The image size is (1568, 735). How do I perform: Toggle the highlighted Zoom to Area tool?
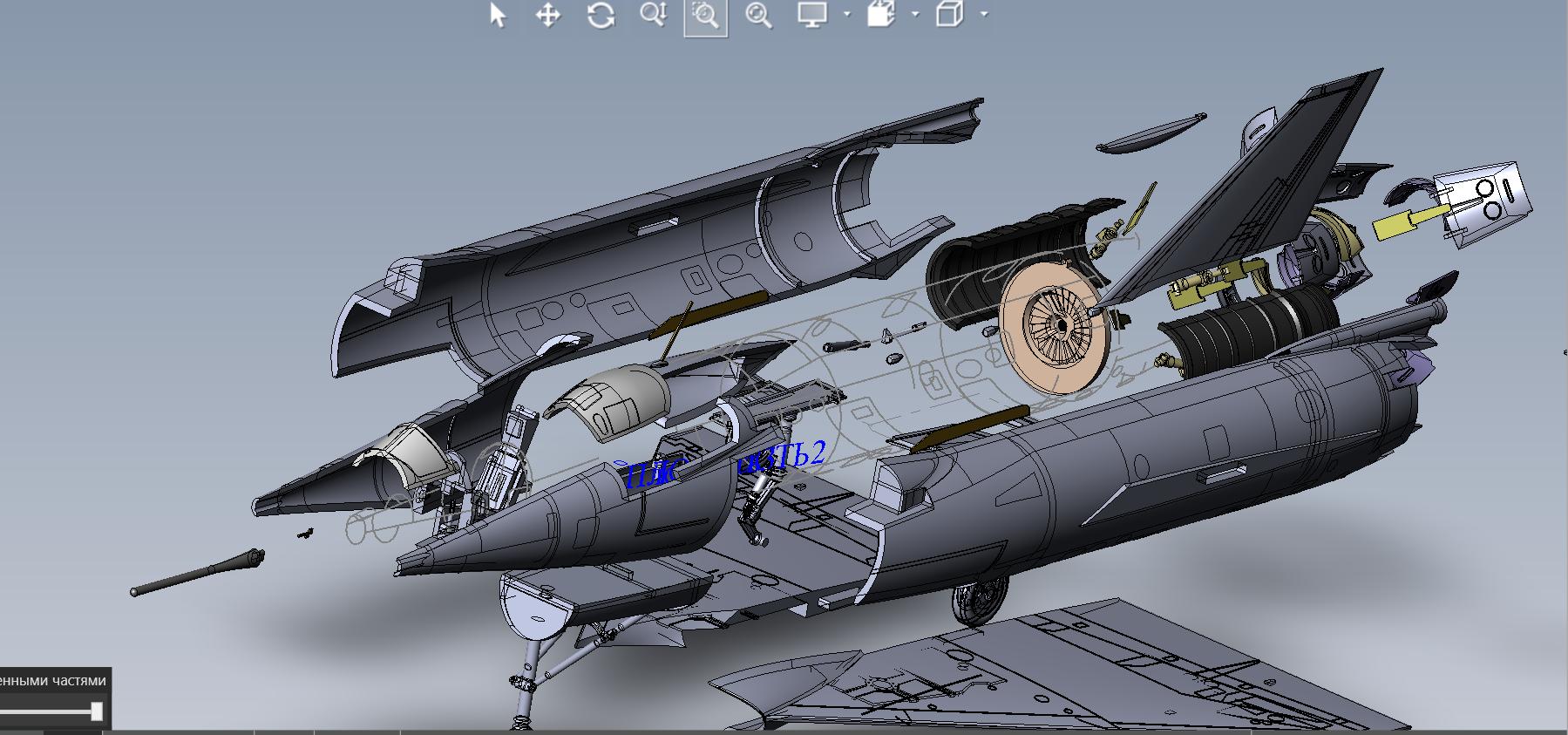pos(705,16)
